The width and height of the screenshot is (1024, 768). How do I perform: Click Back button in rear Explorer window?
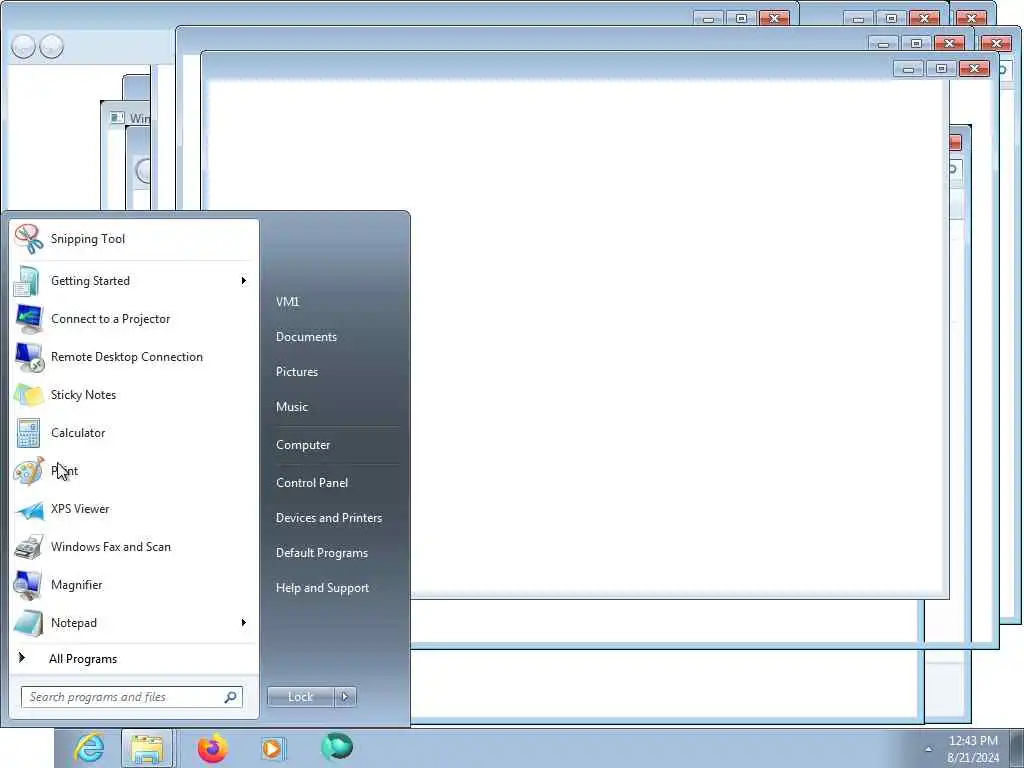24,46
